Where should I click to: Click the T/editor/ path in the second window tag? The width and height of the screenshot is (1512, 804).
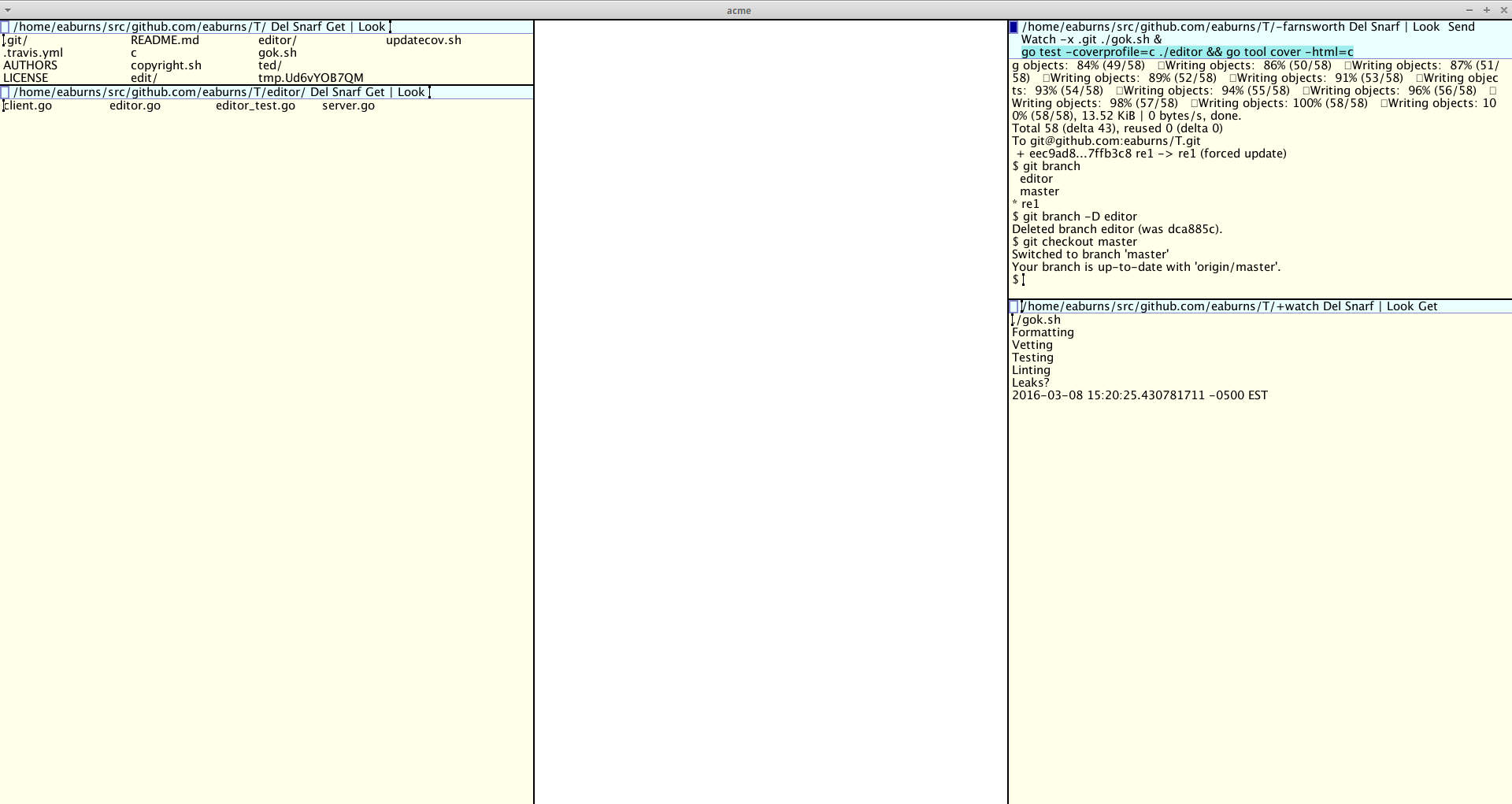[159, 92]
